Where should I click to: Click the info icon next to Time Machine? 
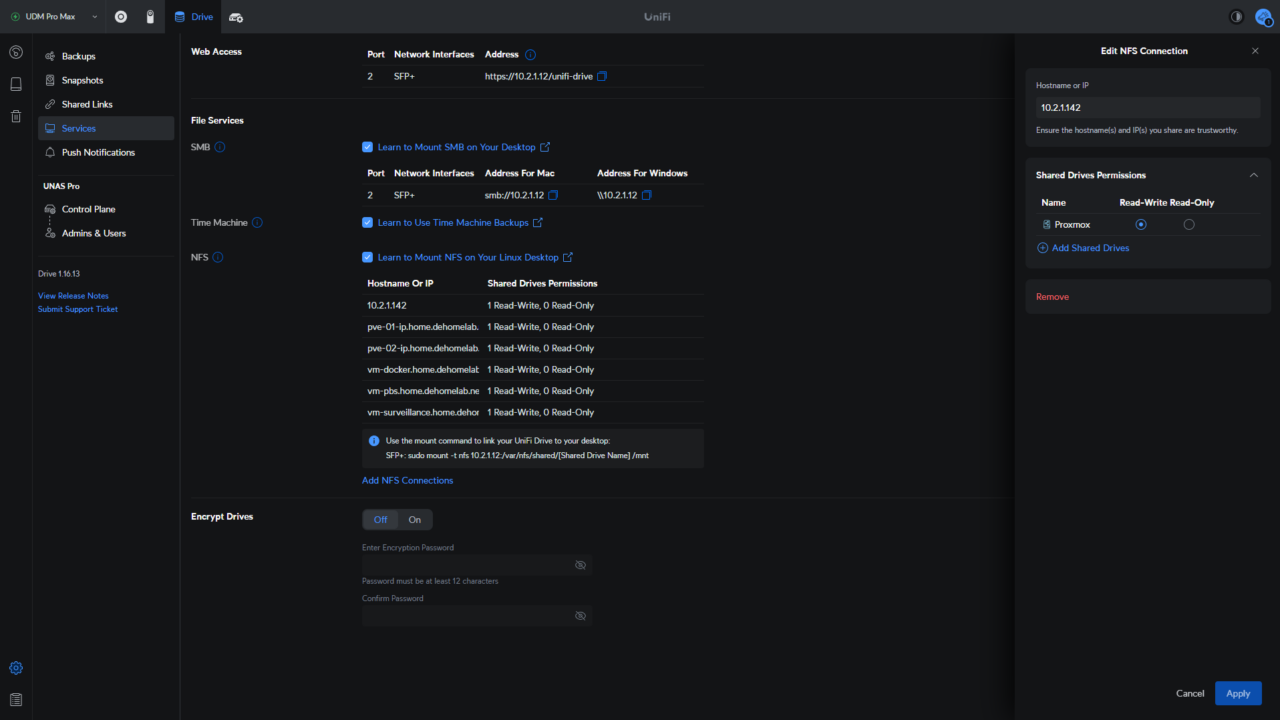point(259,222)
